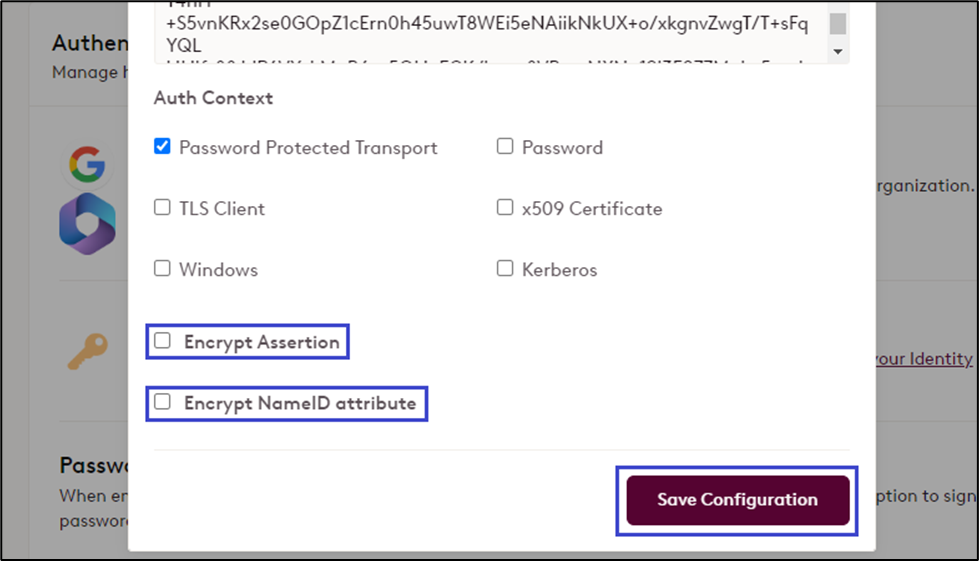Save the configuration

(737, 500)
